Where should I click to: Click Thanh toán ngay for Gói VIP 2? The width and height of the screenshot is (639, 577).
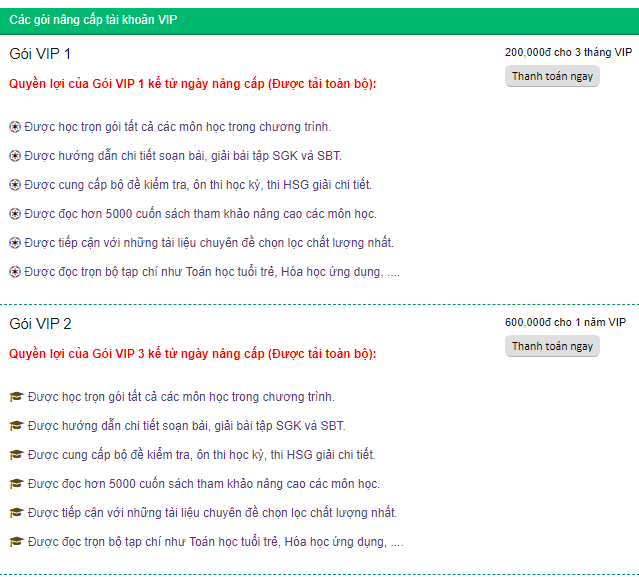(x=552, y=346)
